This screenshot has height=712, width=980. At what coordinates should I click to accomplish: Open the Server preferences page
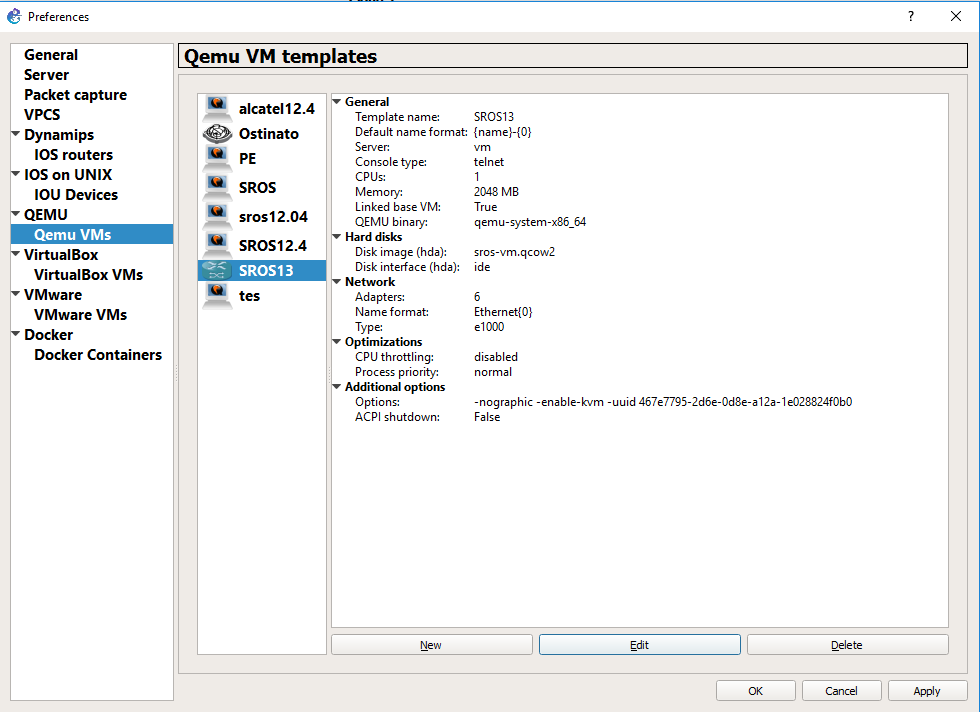coord(46,74)
